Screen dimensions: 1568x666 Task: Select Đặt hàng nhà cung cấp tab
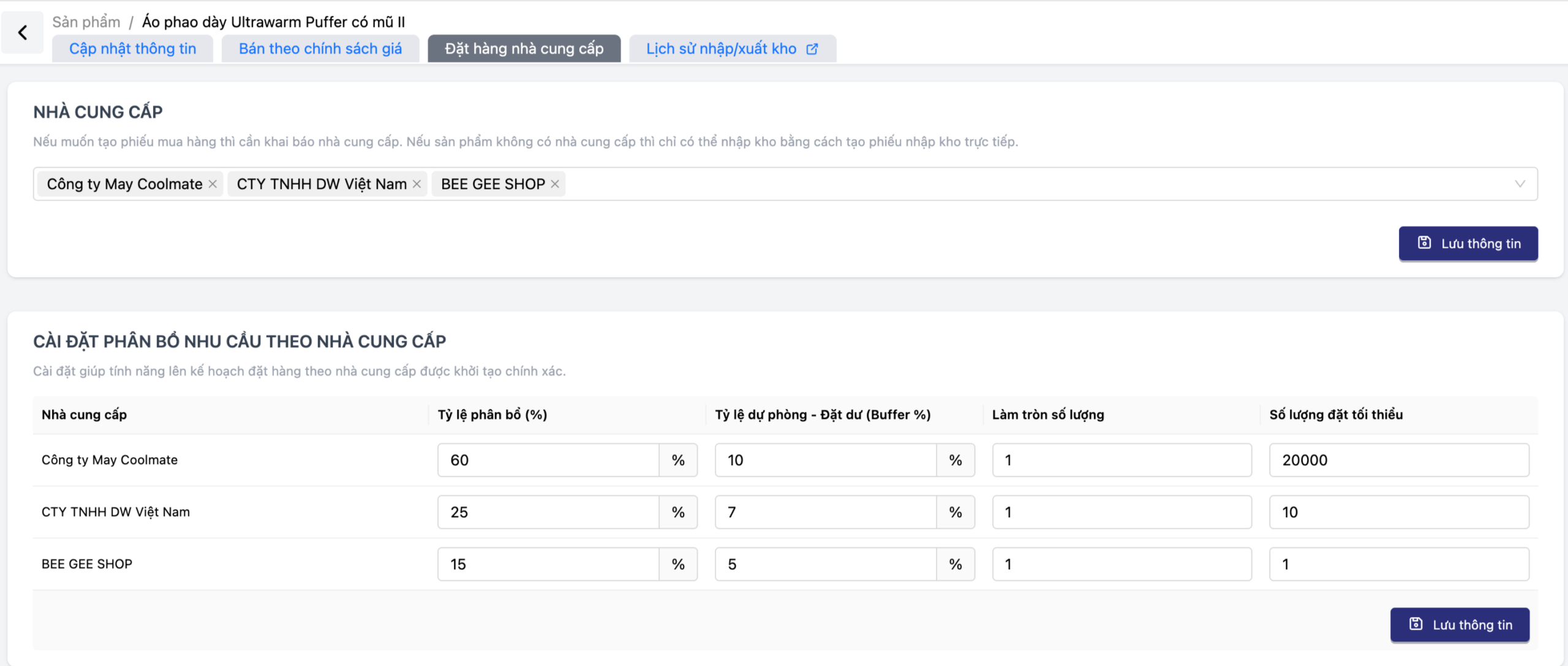click(524, 49)
